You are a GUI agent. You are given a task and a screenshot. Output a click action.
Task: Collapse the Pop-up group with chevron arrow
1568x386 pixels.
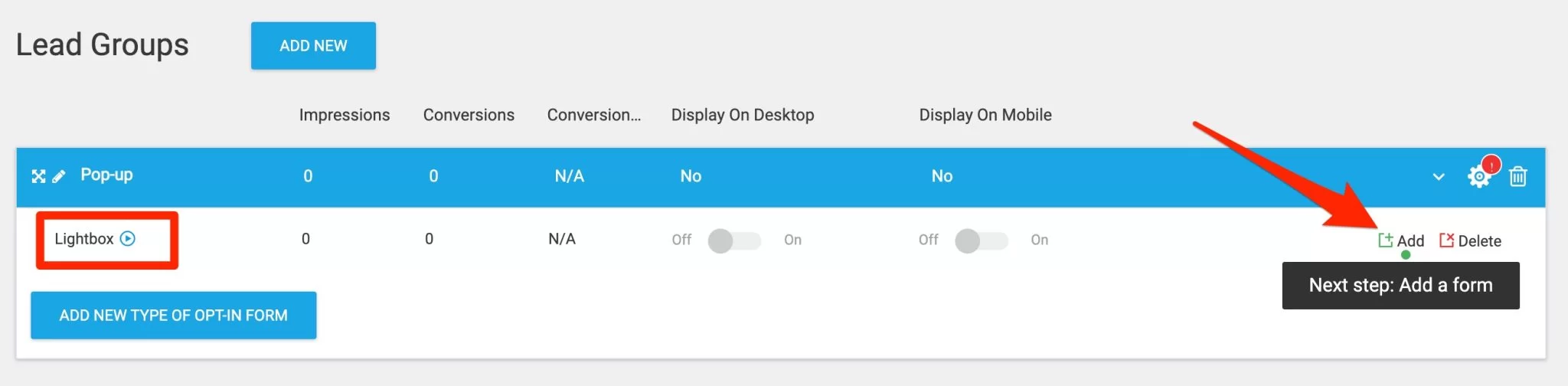1438,178
